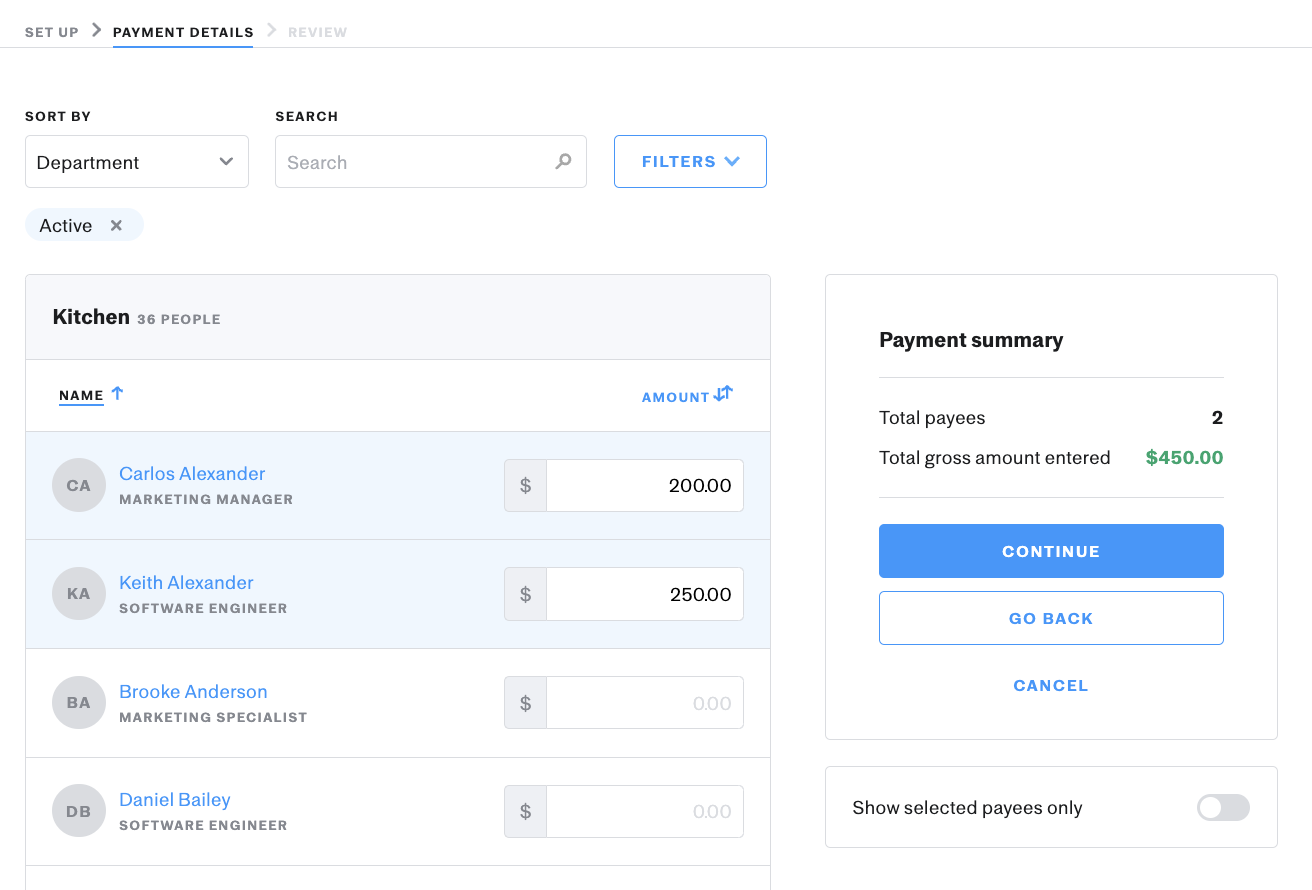Open the Sort By Department dropdown
The image size is (1312, 890).
tap(137, 162)
